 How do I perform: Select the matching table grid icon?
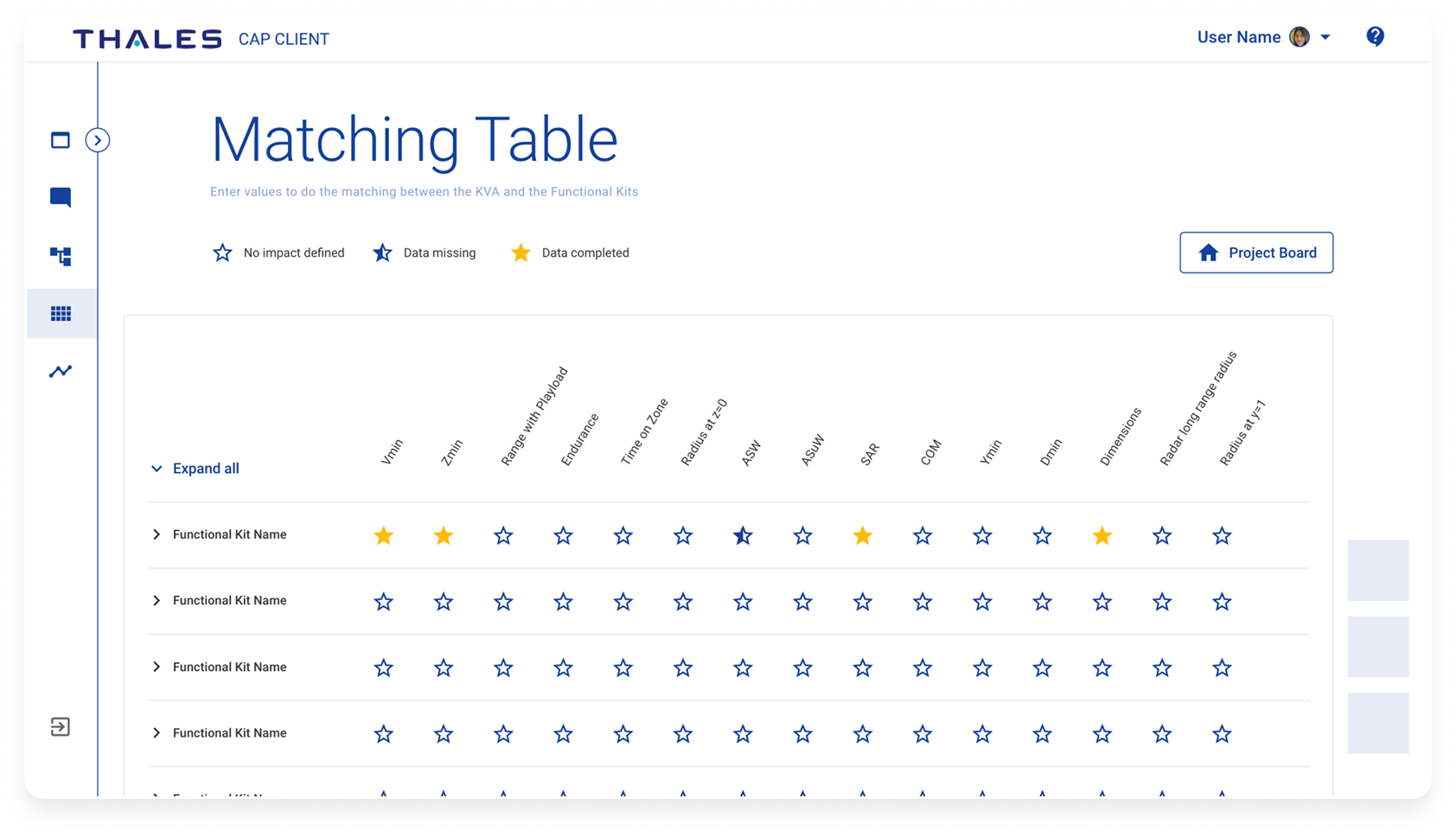click(61, 314)
